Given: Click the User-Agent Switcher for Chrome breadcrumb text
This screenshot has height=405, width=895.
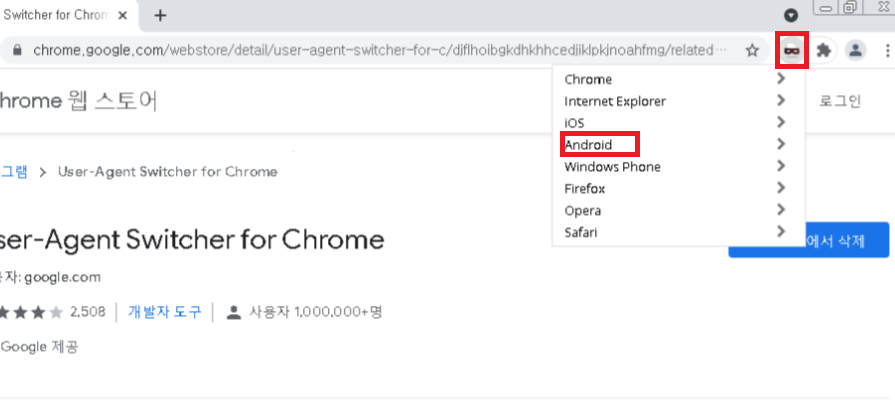Looking at the screenshot, I should [168, 172].
